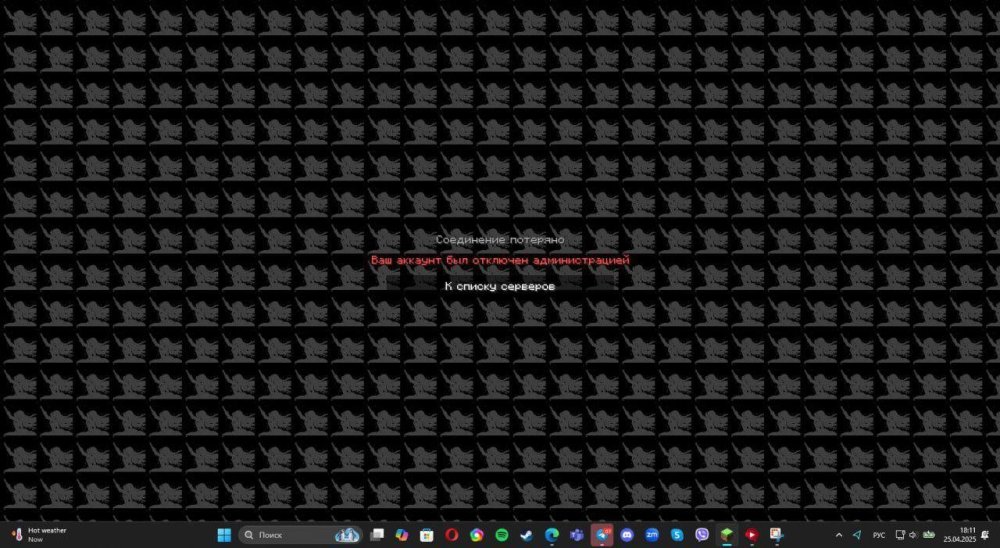Focus the taskbar "Поиск" search box
Screen dimensions: 1000x548
point(300,535)
